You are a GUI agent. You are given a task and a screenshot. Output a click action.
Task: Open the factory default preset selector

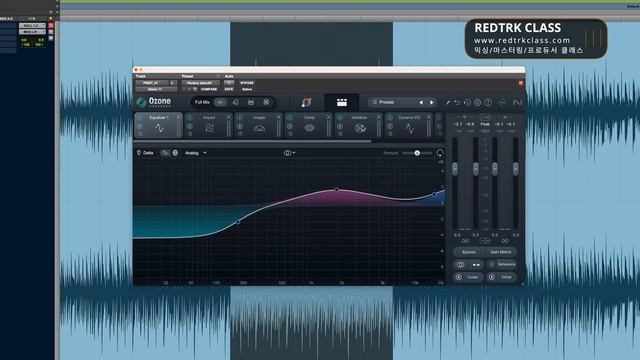(200, 83)
